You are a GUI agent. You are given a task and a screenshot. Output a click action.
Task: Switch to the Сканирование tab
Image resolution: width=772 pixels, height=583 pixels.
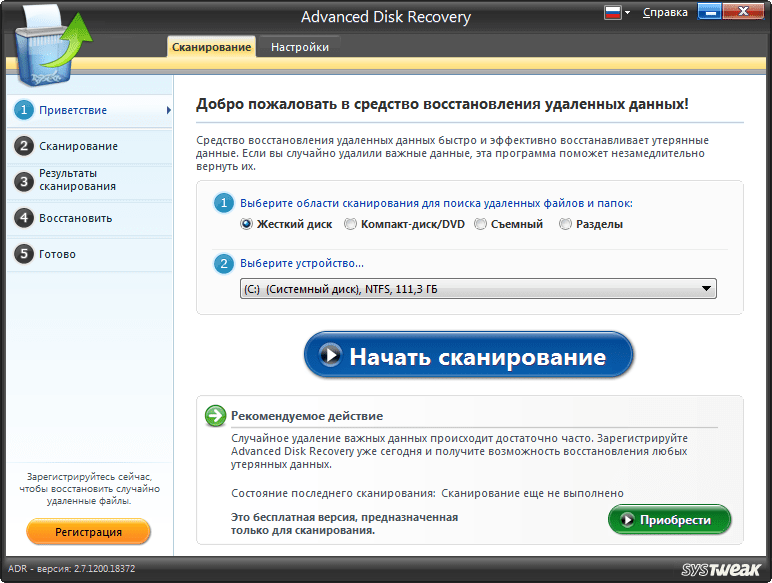pyautogui.click(x=211, y=47)
